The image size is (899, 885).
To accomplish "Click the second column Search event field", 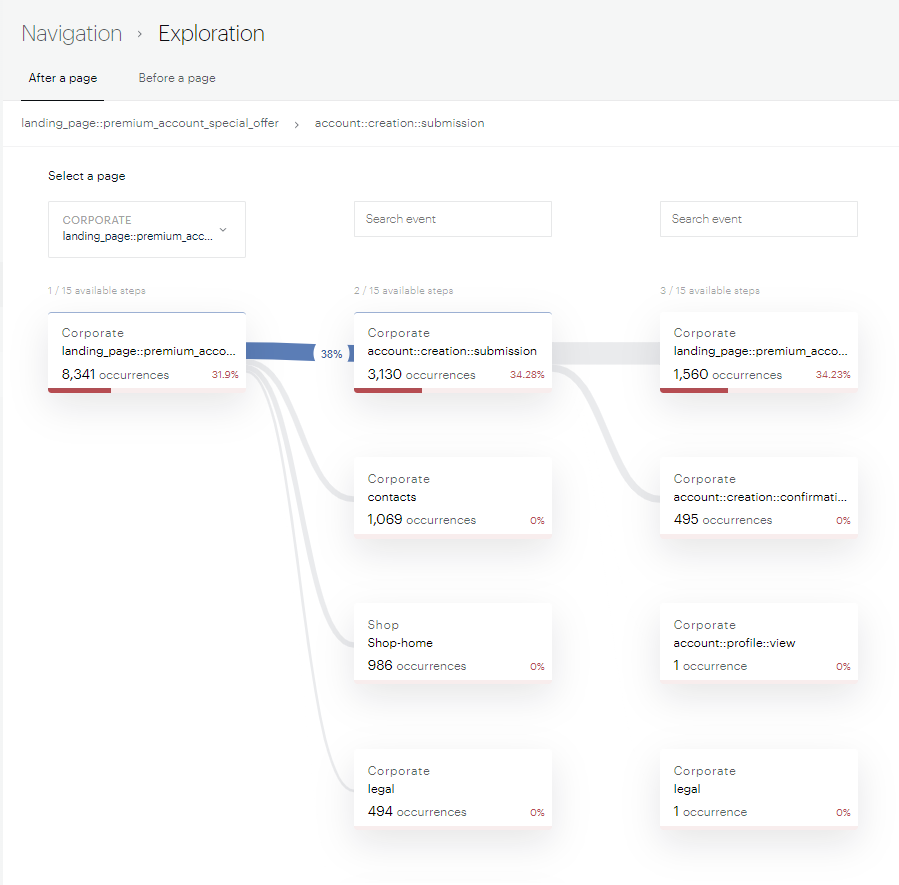I will (452, 219).
